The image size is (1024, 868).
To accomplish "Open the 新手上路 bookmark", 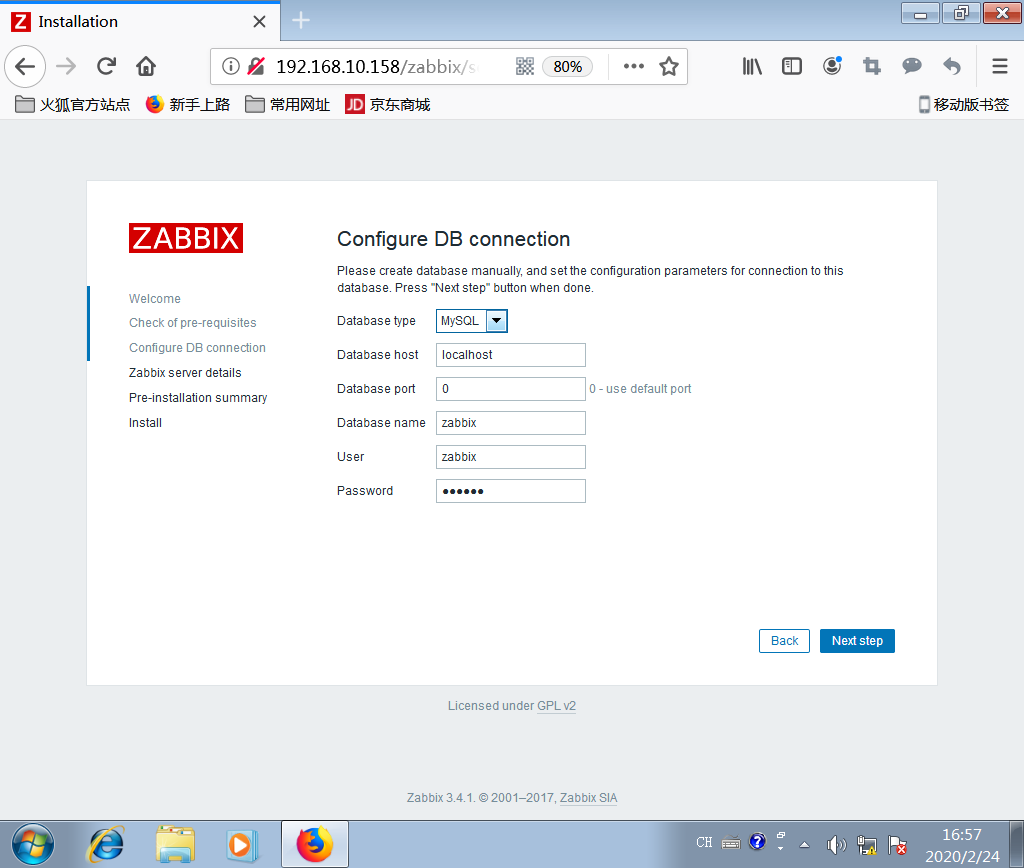I will pyautogui.click(x=188, y=104).
